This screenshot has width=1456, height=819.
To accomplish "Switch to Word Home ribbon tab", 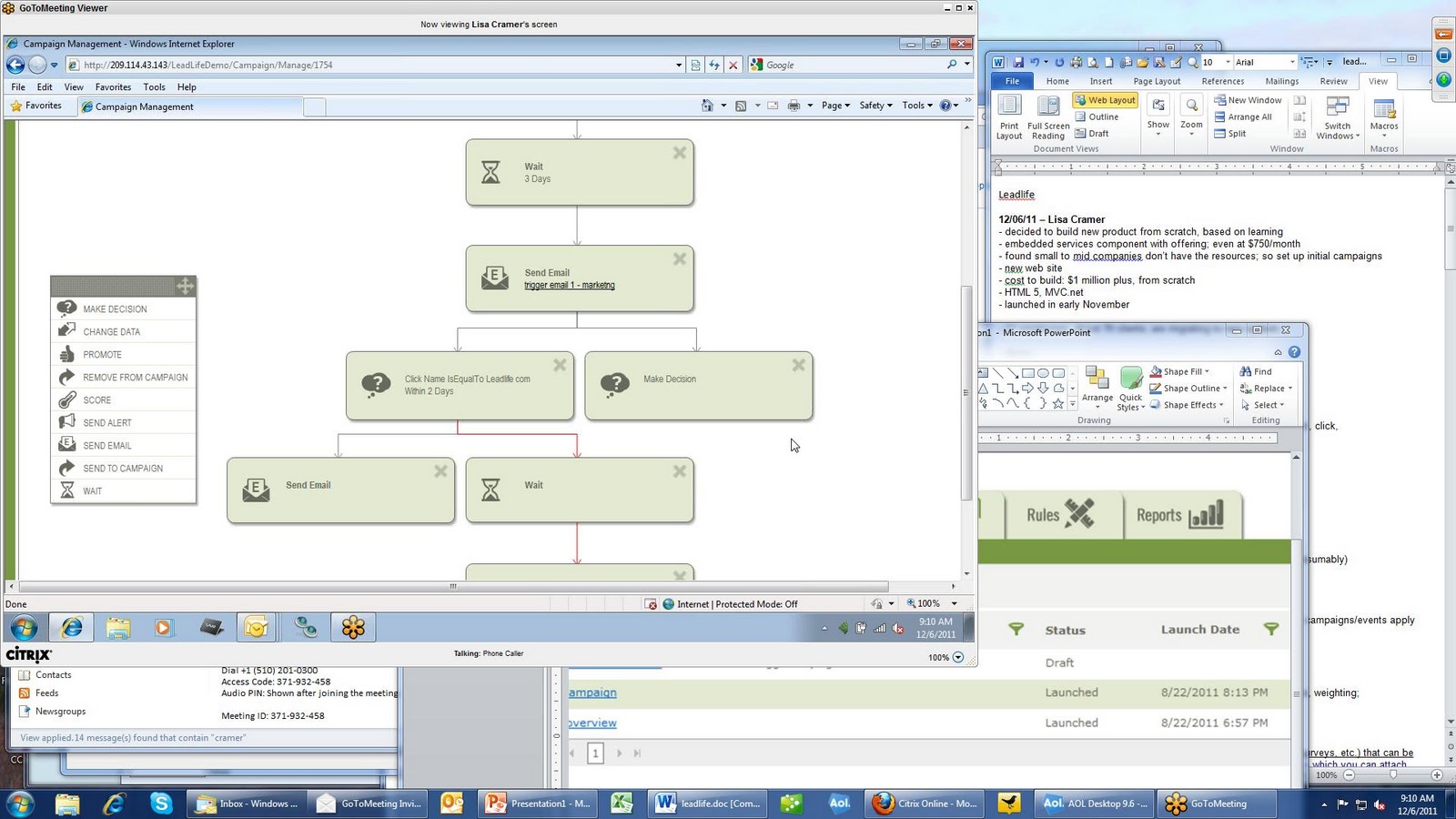I will (1057, 81).
